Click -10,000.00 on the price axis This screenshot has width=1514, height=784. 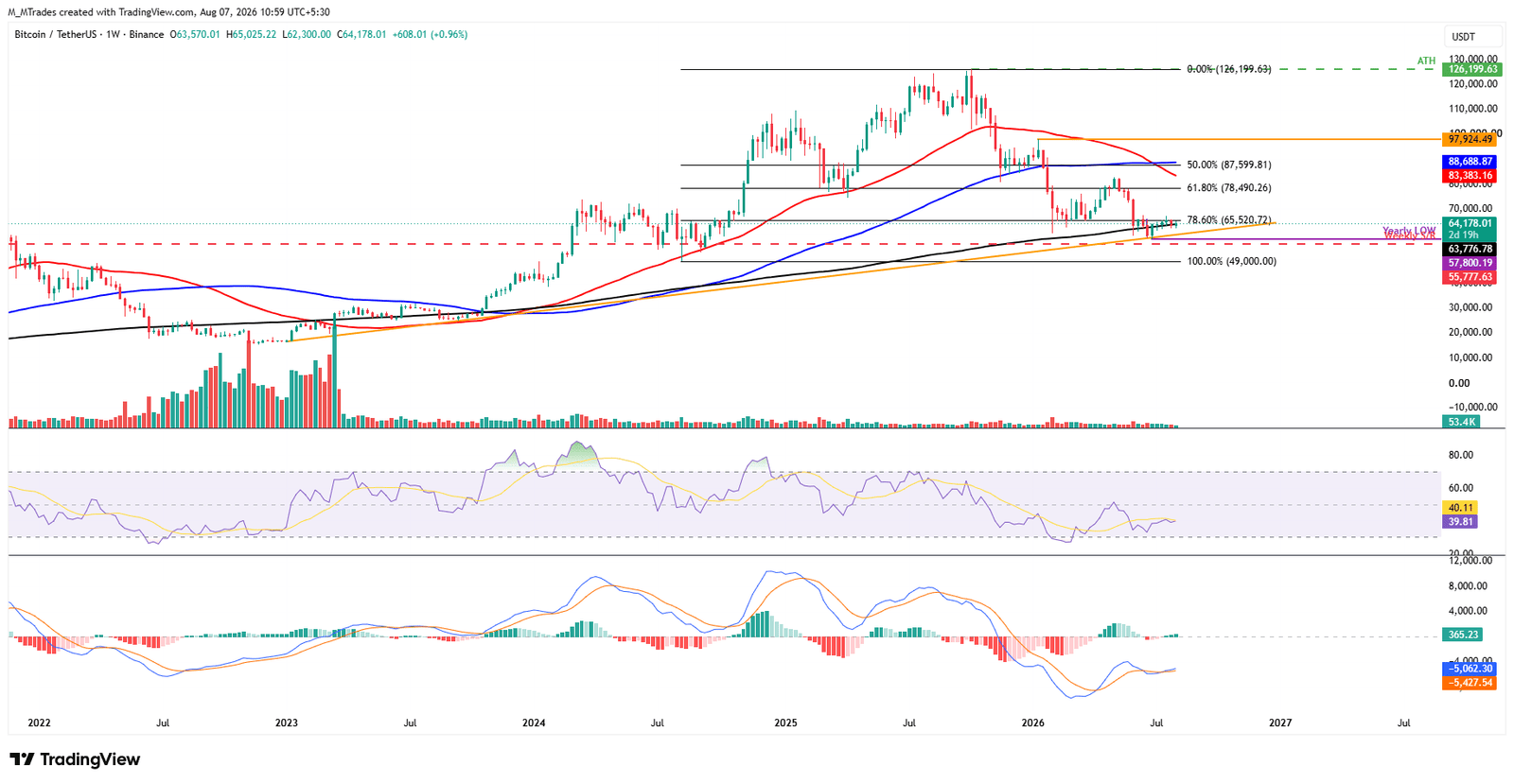[x=1472, y=408]
